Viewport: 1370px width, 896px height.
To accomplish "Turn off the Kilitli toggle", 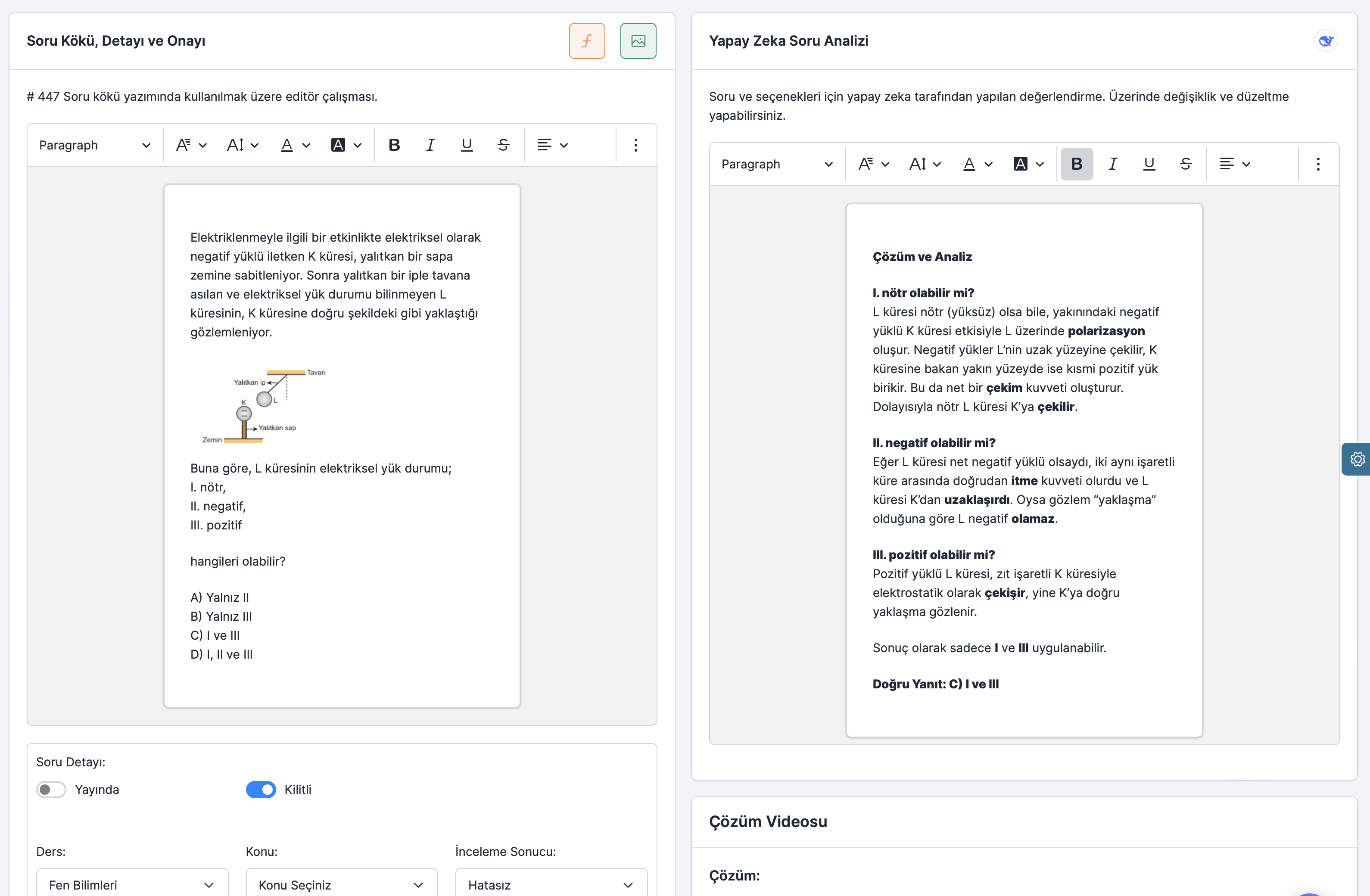I will click(261, 790).
